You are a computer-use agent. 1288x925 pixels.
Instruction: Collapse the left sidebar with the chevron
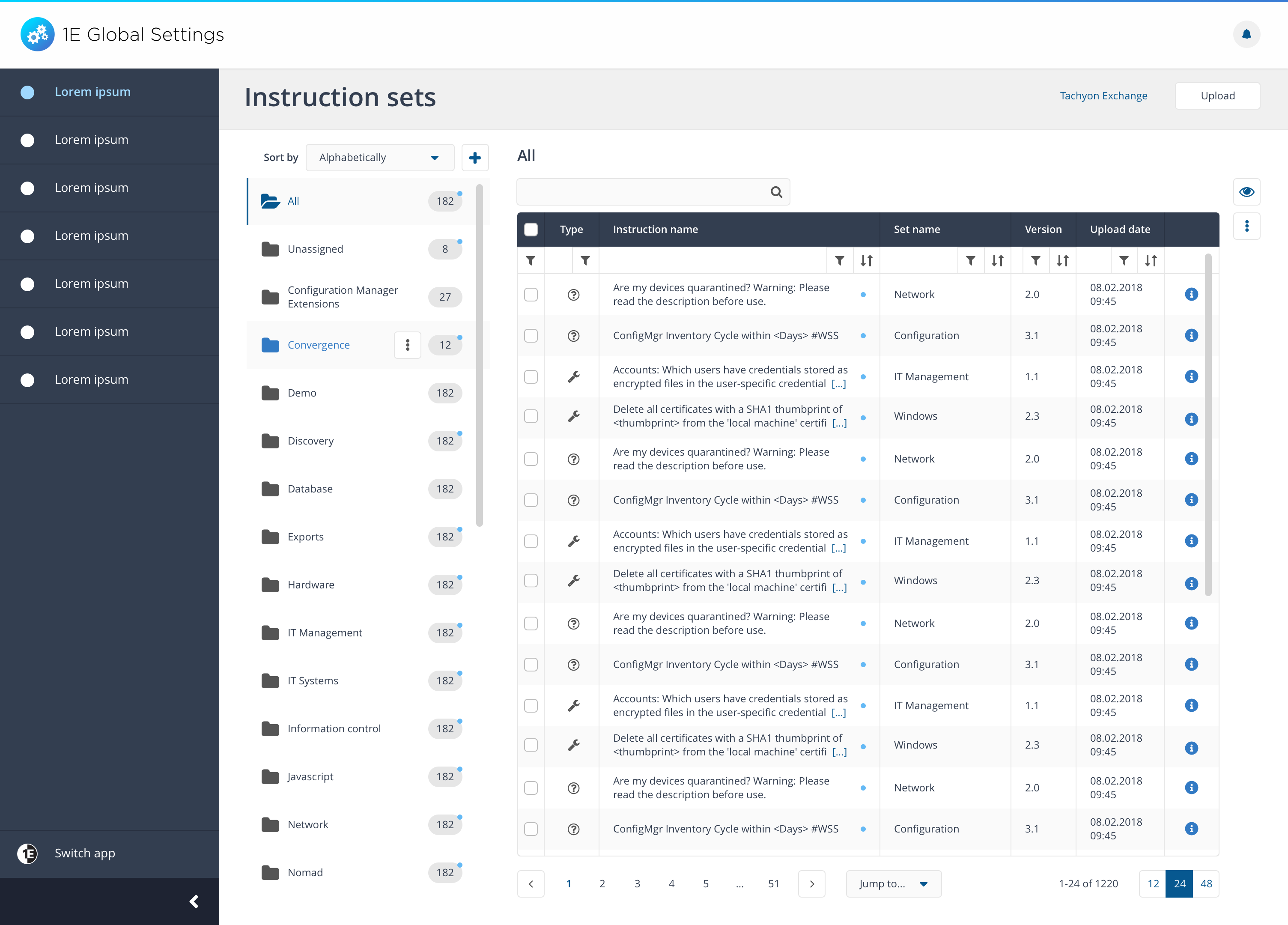[194, 901]
